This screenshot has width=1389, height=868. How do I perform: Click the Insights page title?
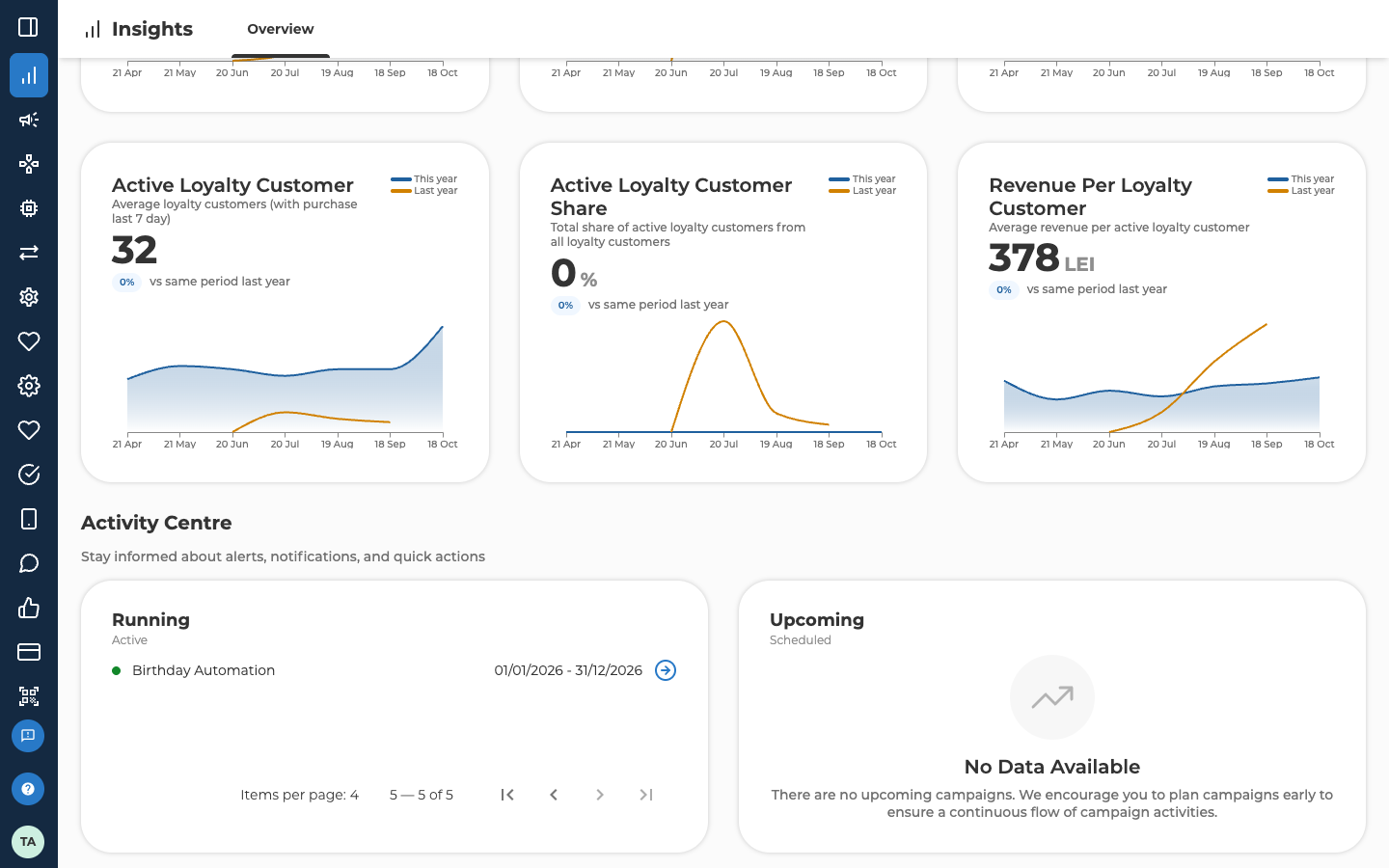pos(152,29)
